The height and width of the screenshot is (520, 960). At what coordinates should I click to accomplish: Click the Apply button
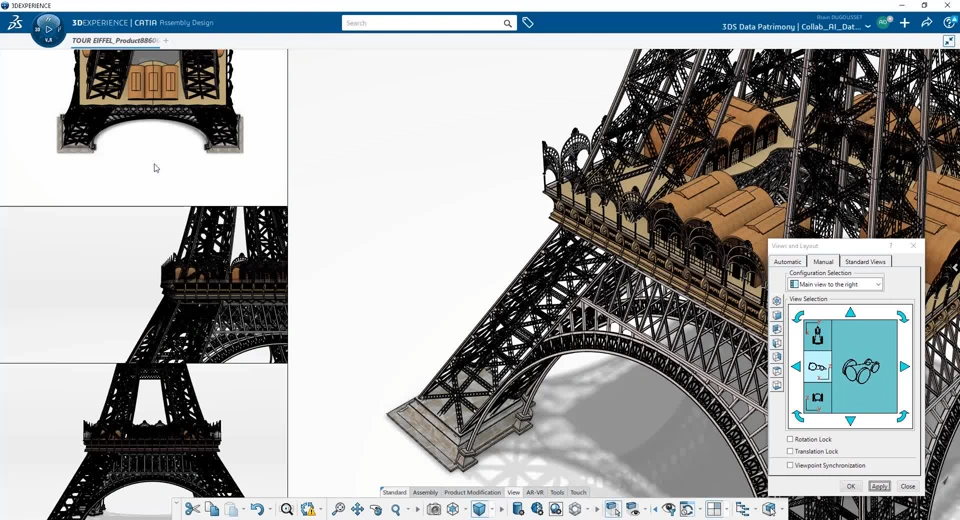879,486
